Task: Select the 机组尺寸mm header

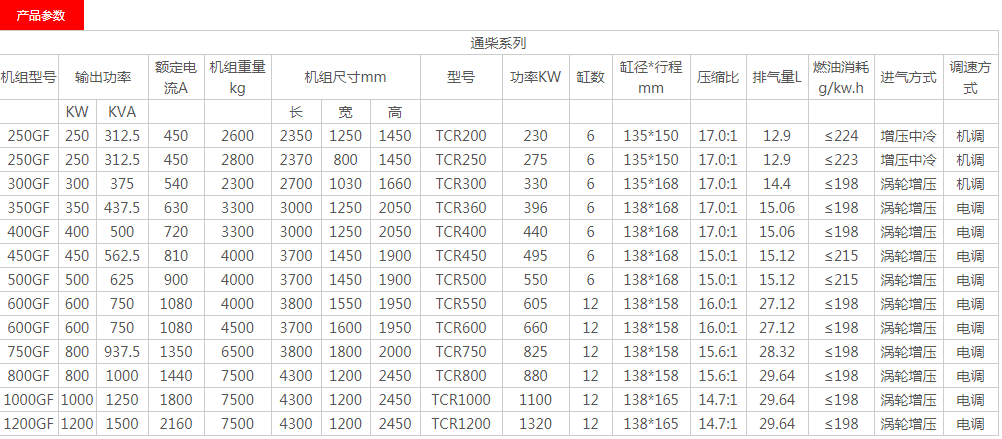Action: click(x=346, y=77)
